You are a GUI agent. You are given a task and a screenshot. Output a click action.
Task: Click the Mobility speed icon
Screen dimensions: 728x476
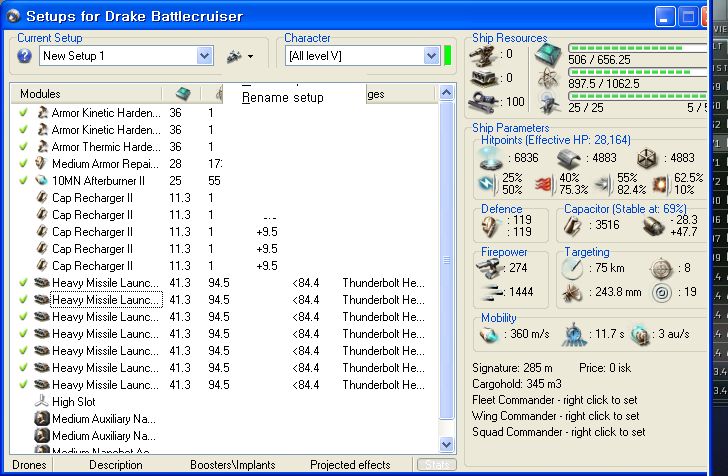click(489, 335)
